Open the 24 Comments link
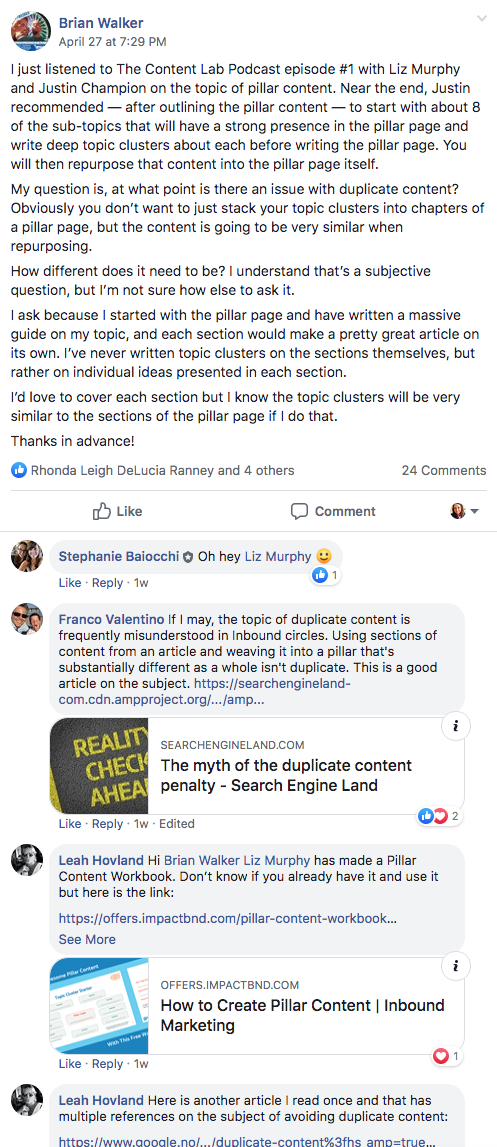The image size is (497, 1147). point(444,470)
